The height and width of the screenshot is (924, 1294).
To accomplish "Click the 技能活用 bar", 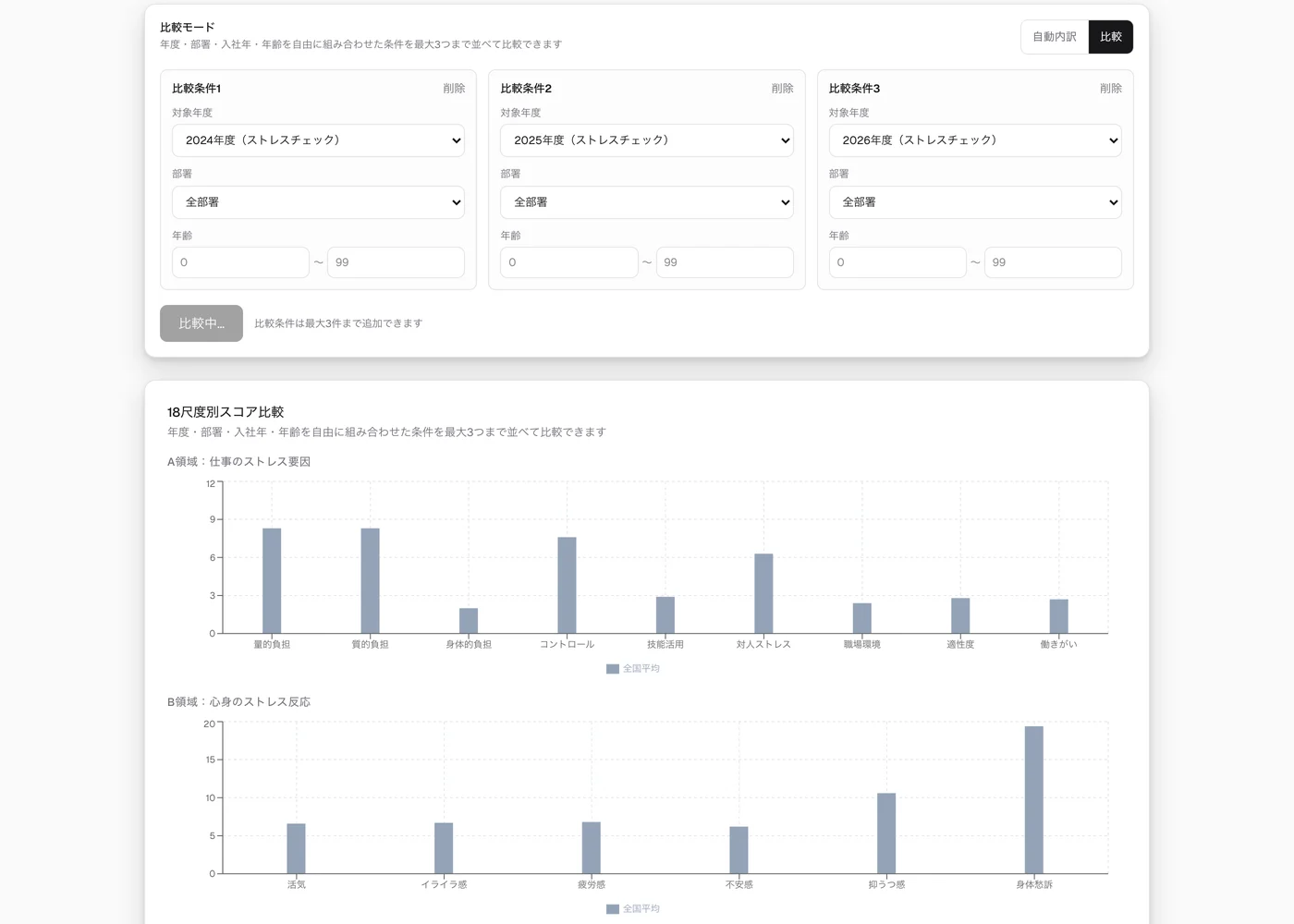I will point(665,615).
